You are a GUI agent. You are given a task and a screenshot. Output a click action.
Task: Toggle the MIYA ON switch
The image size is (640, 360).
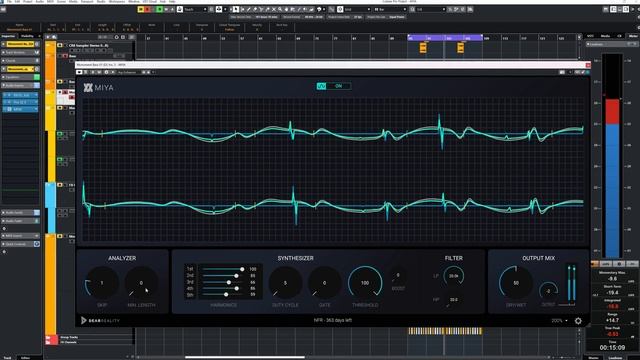[x=339, y=86]
